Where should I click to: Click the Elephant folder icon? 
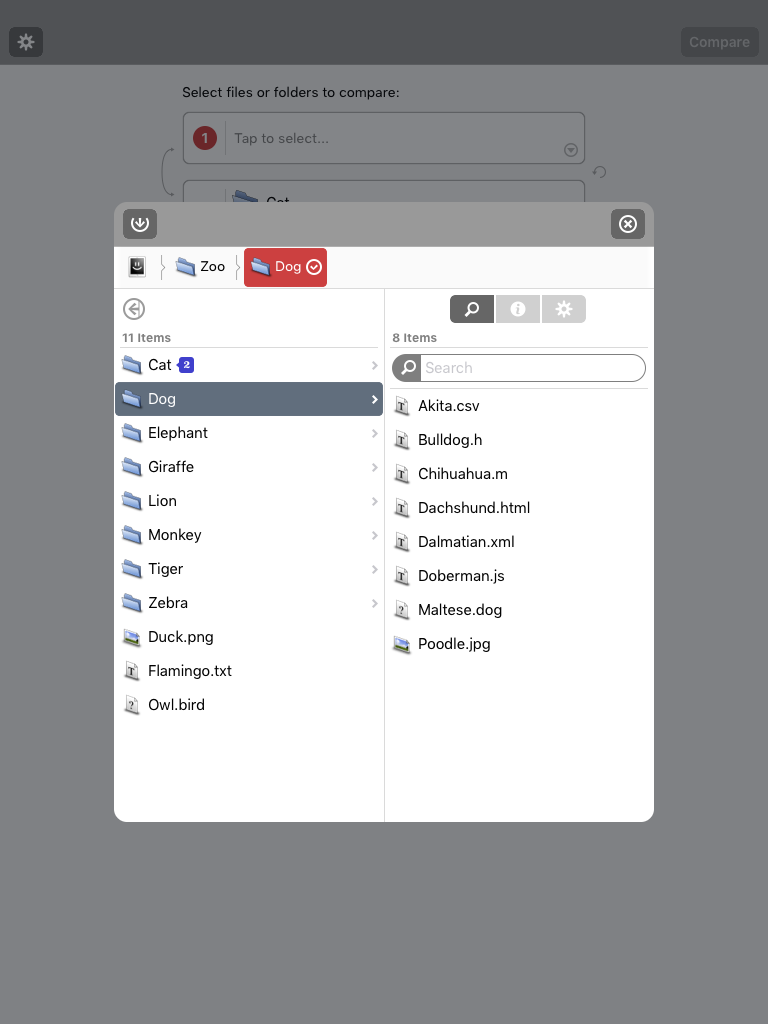click(x=132, y=432)
